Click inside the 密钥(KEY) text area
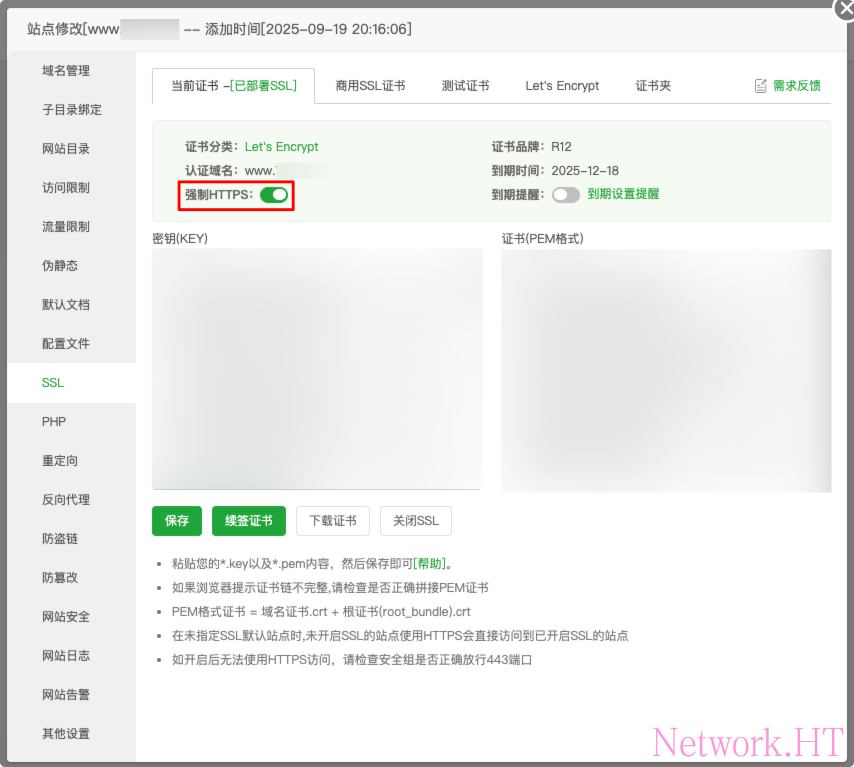This screenshot has width=854, height=767. (317, 368)
